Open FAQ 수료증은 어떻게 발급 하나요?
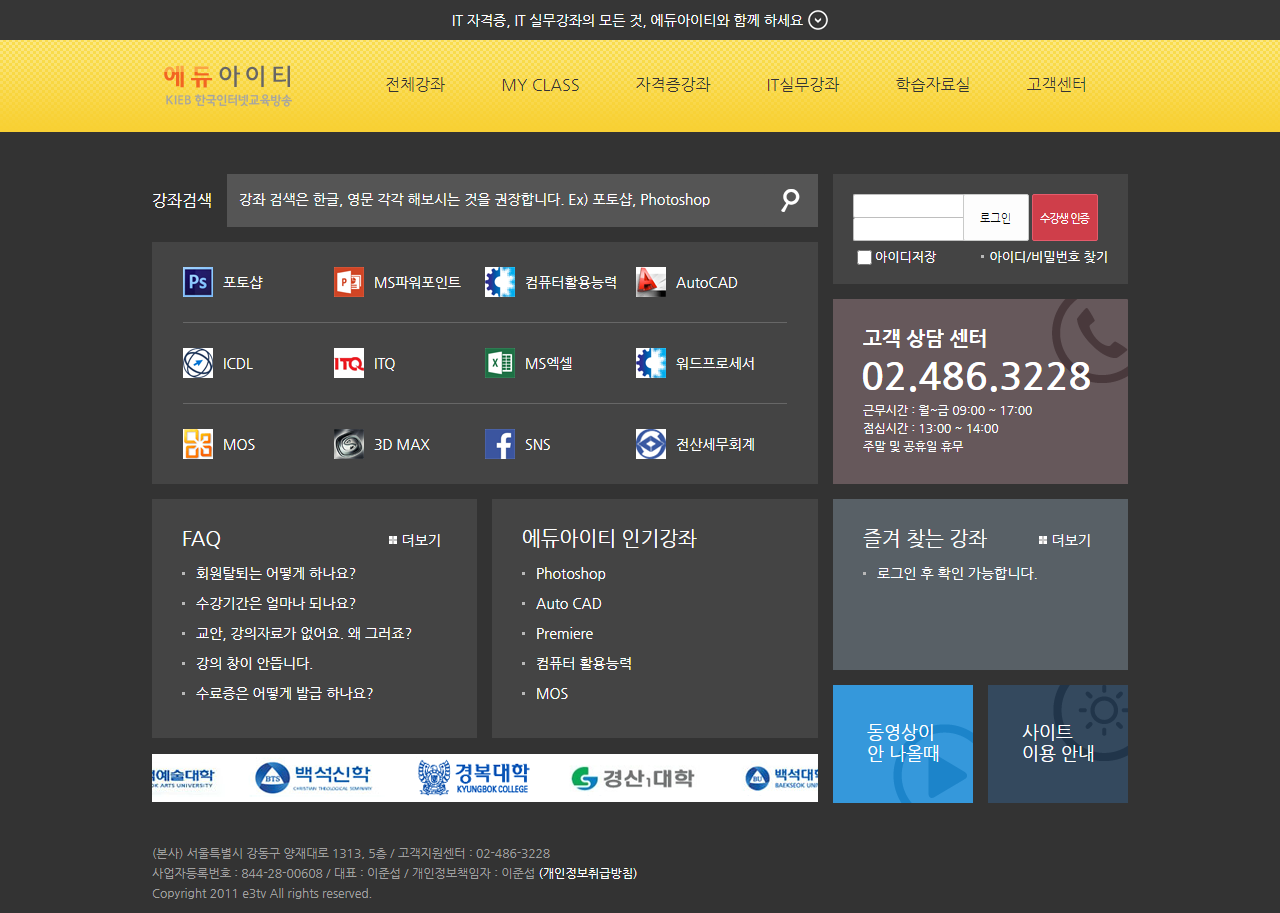This screenshot has height=913, width=1280. pyautogui.click(x=284, y=693)
